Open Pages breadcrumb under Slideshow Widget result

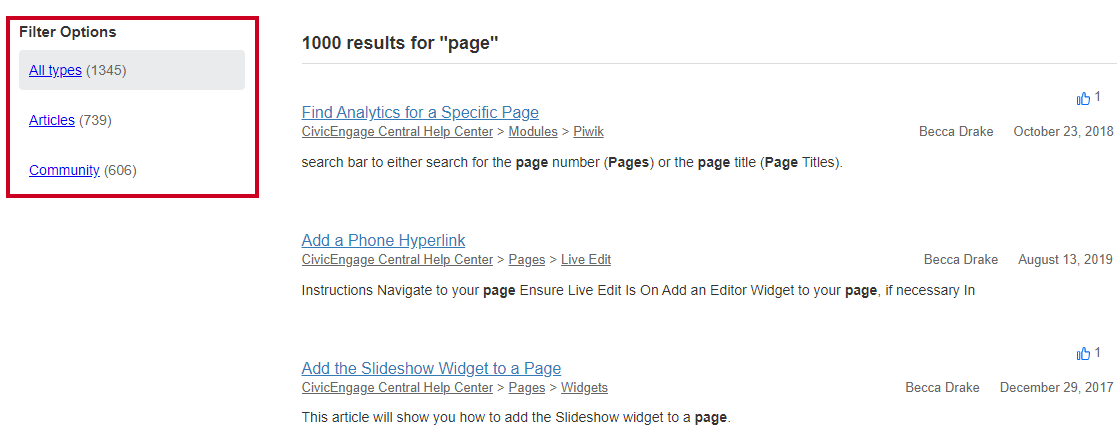[x=526, y=388]
